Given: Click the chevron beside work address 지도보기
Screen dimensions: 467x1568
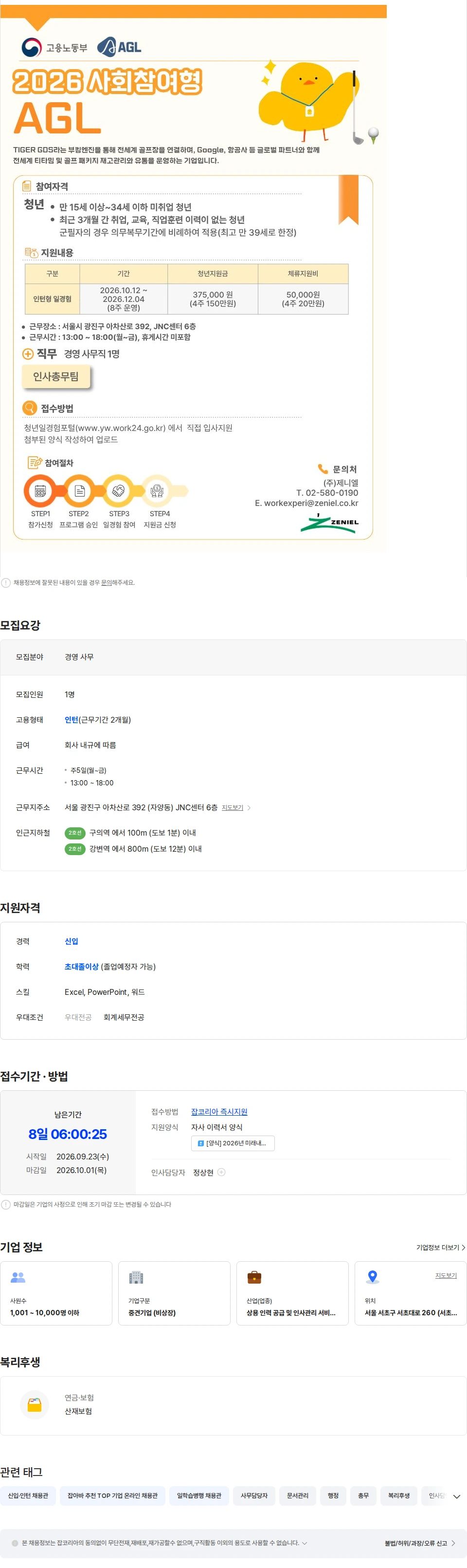Looking at the screenshot, I should pyautogui.click(x=249, y=808).
